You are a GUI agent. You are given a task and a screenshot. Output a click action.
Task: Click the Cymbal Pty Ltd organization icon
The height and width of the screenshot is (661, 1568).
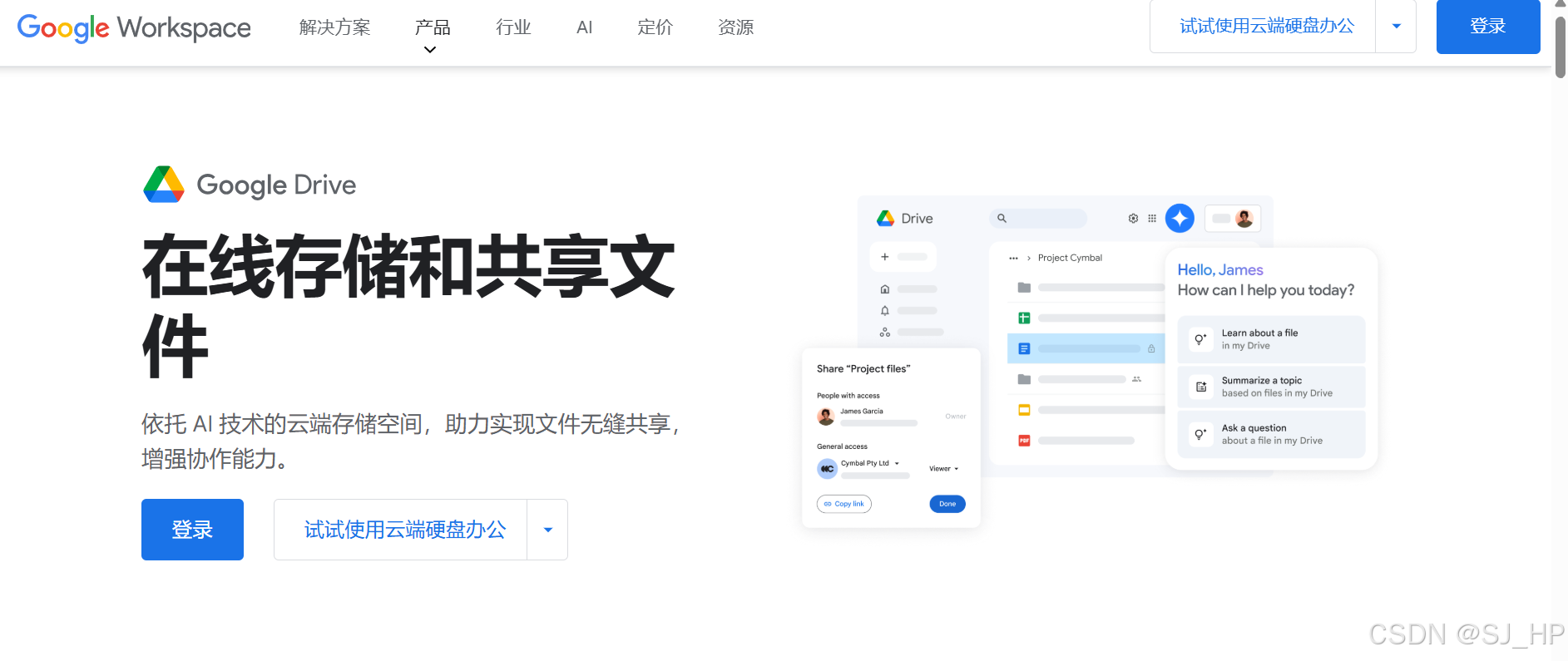pos(827,469)
